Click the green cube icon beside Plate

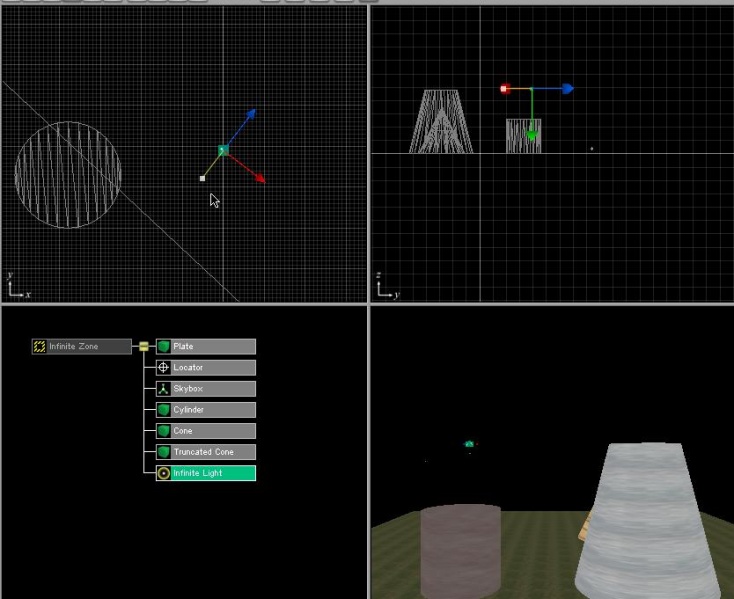pyautogui.click(x=164, y=347)
